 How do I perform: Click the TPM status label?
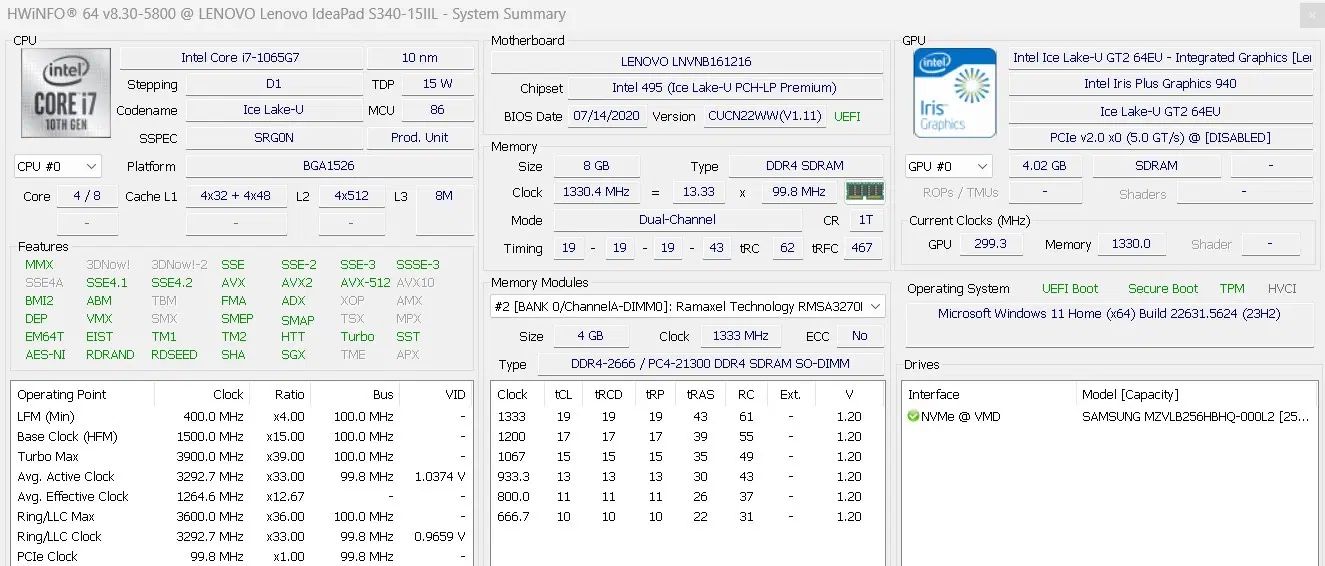tap(1232, 289)
